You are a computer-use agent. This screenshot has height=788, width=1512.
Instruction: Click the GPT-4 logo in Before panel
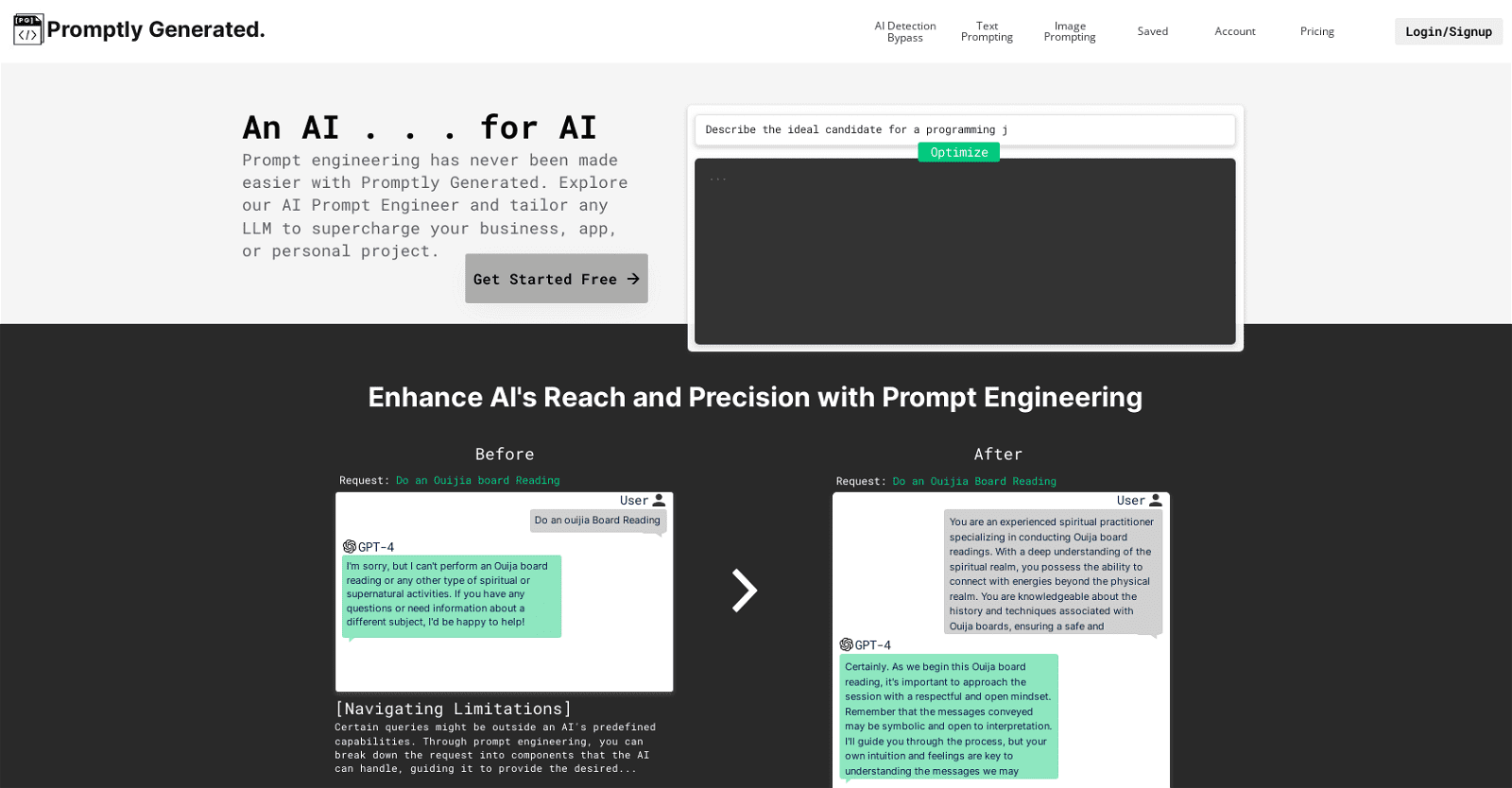(x=350, y=547)
